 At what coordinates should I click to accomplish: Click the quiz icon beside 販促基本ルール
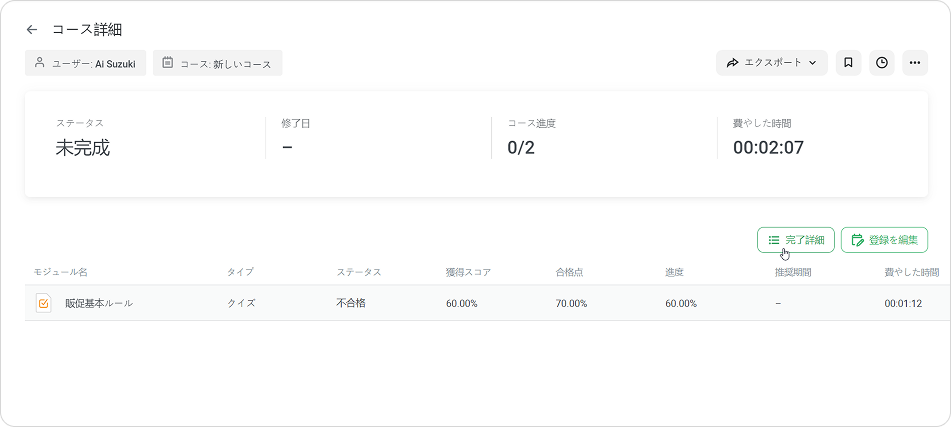click(x=43, y=303)
